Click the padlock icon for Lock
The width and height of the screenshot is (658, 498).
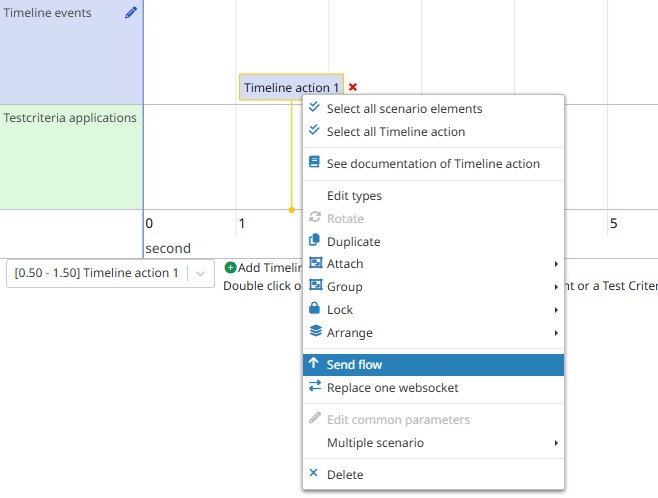click(x=314, y=309)
